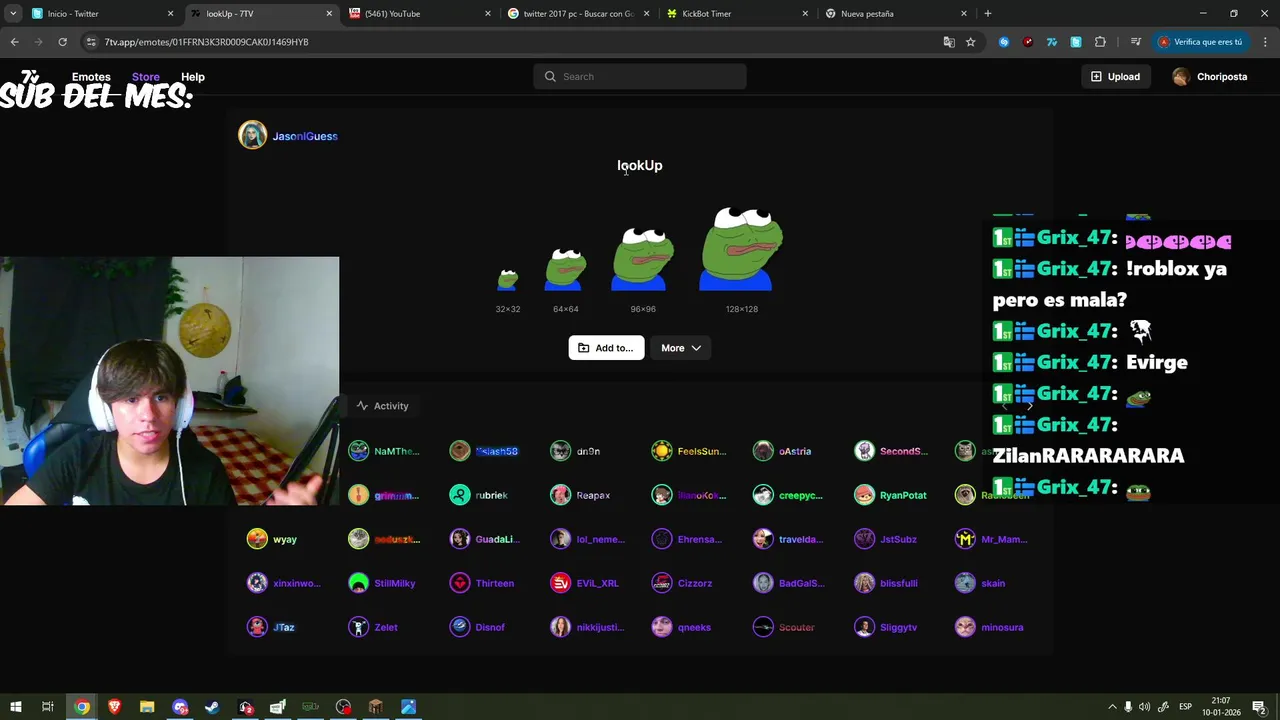Image resolution: width=1280 pixels, height=720 pixels.
Task: Click the browser address bar URL
Action: pyautogui.click(x=206, y=42)
